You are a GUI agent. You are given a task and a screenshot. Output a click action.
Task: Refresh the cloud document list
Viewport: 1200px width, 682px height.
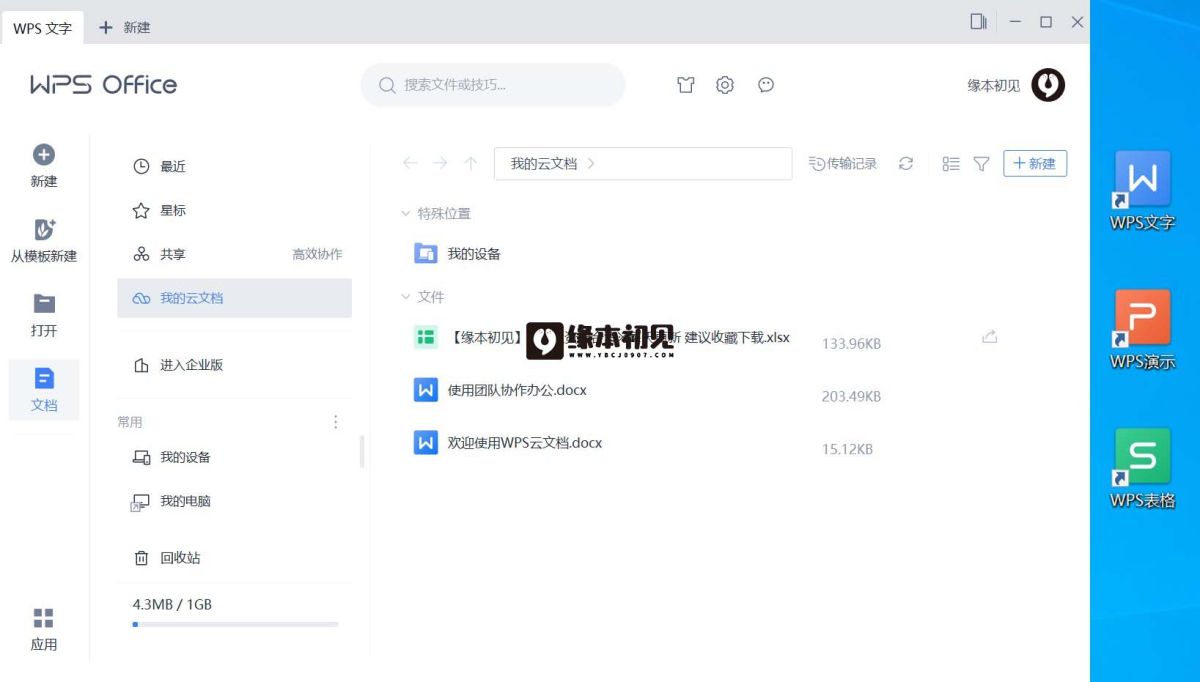906,163
